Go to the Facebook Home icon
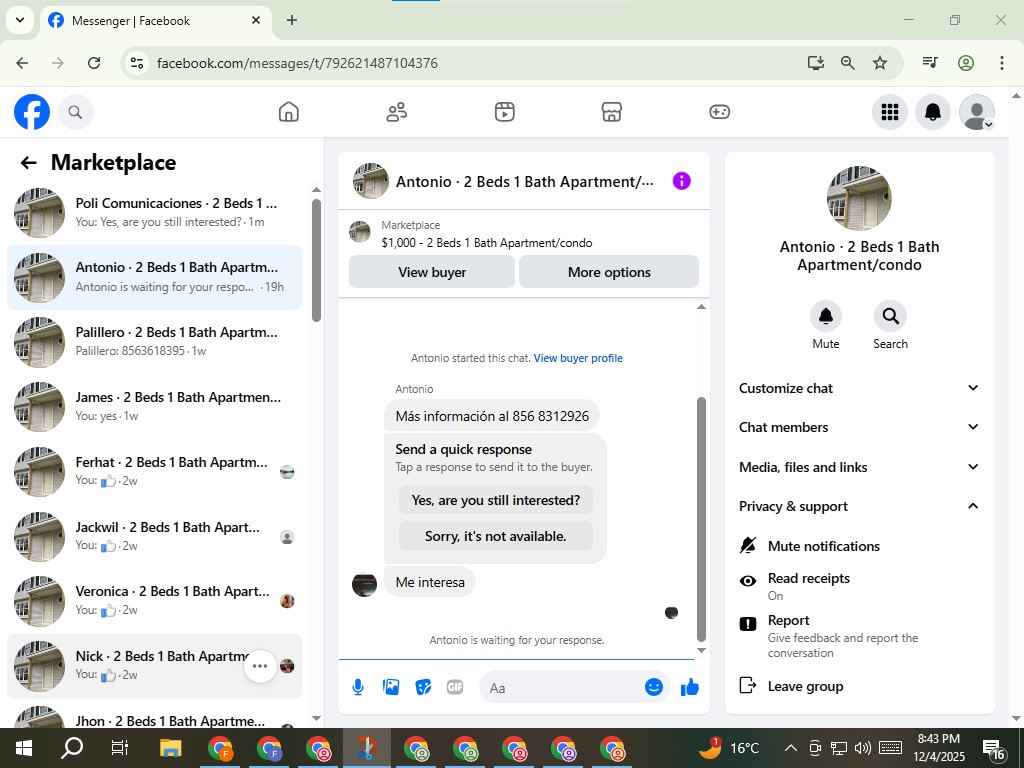This screenshot has width=1024, height=768. [x=288, y=112]
